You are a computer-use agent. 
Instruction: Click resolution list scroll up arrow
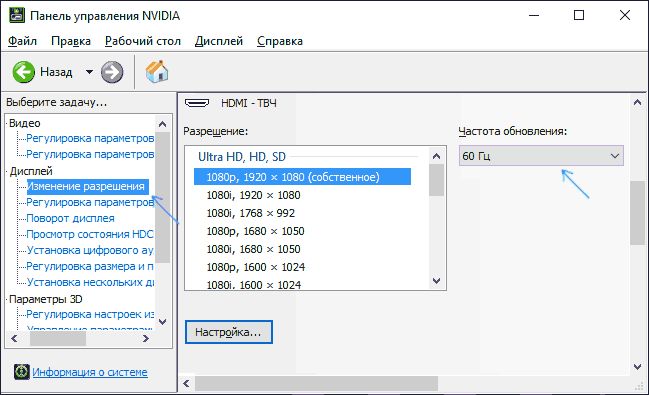pos(436,156)
